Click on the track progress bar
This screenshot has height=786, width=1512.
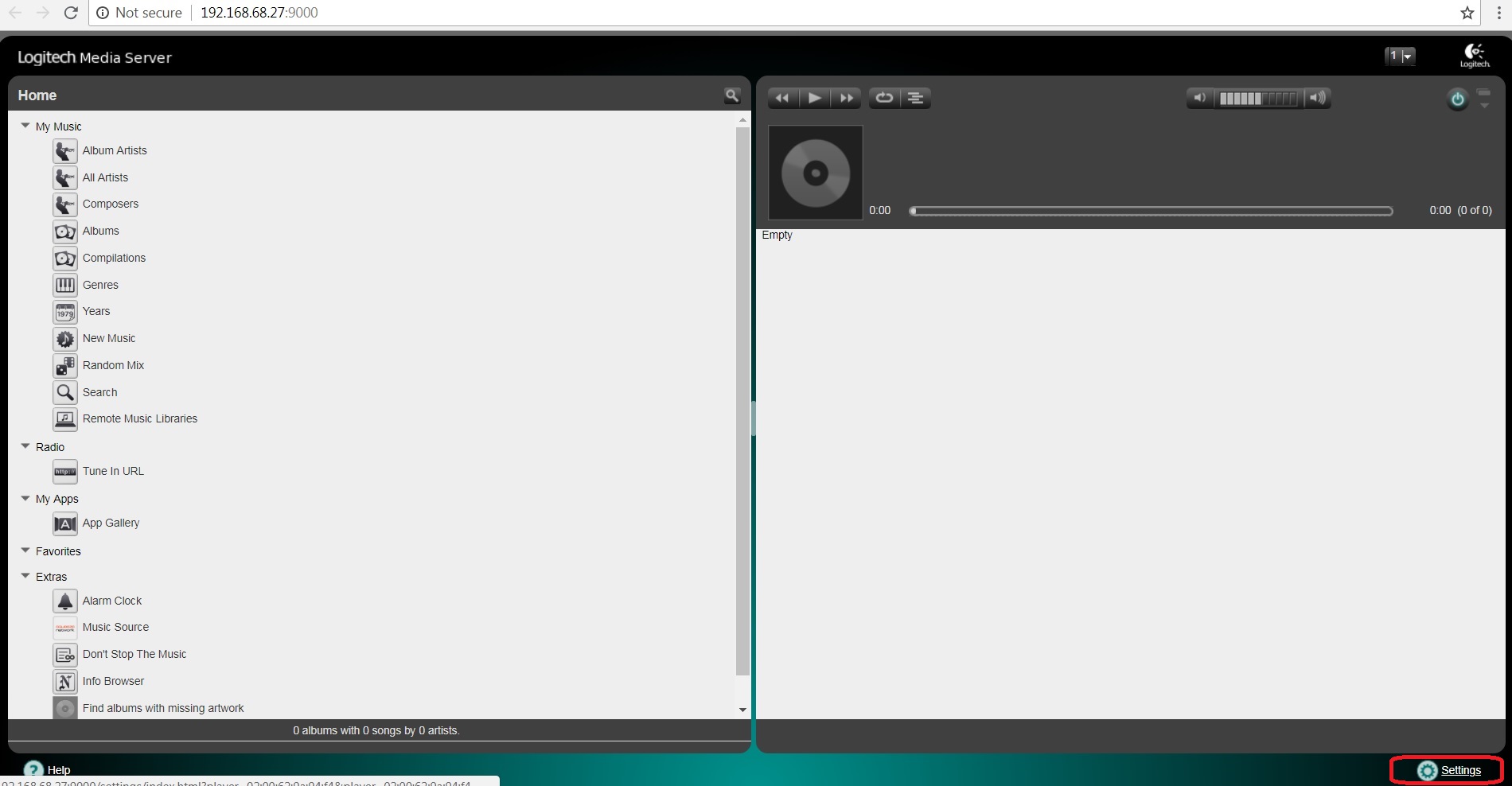coord(1151,211)
